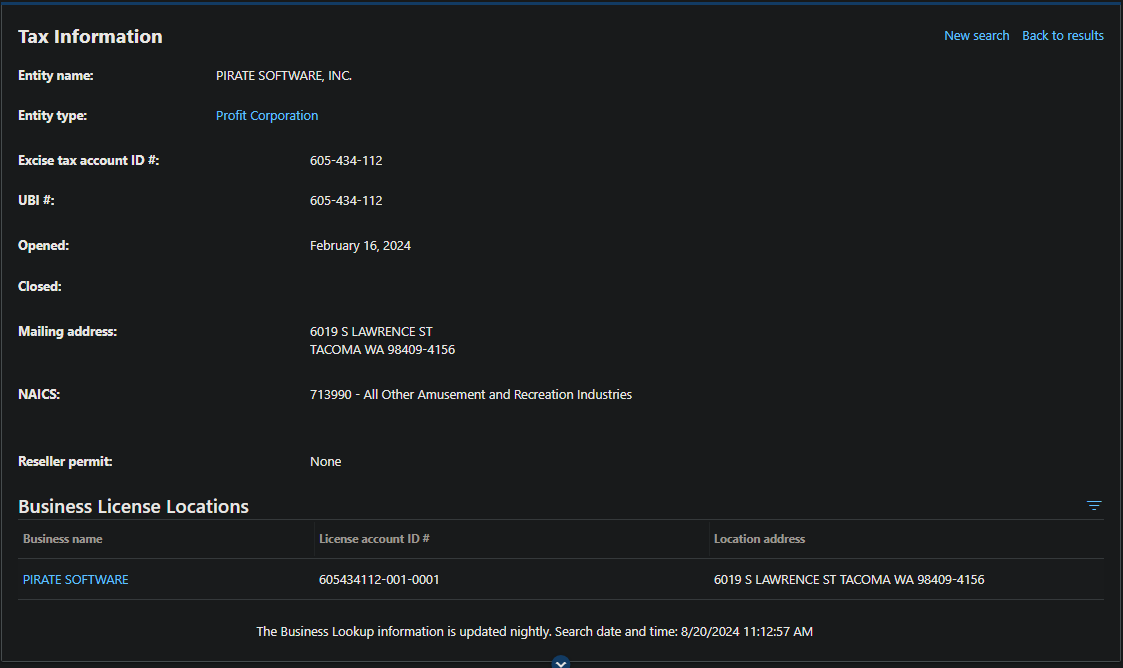
Task: Select the Entity name: label
Action: [x=55, y=76]
